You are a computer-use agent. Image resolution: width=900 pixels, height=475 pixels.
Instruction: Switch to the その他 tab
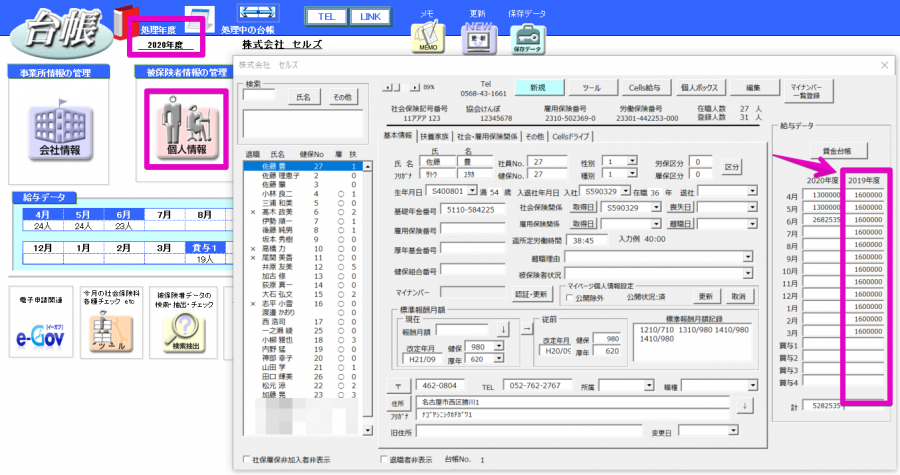[534, 137]
